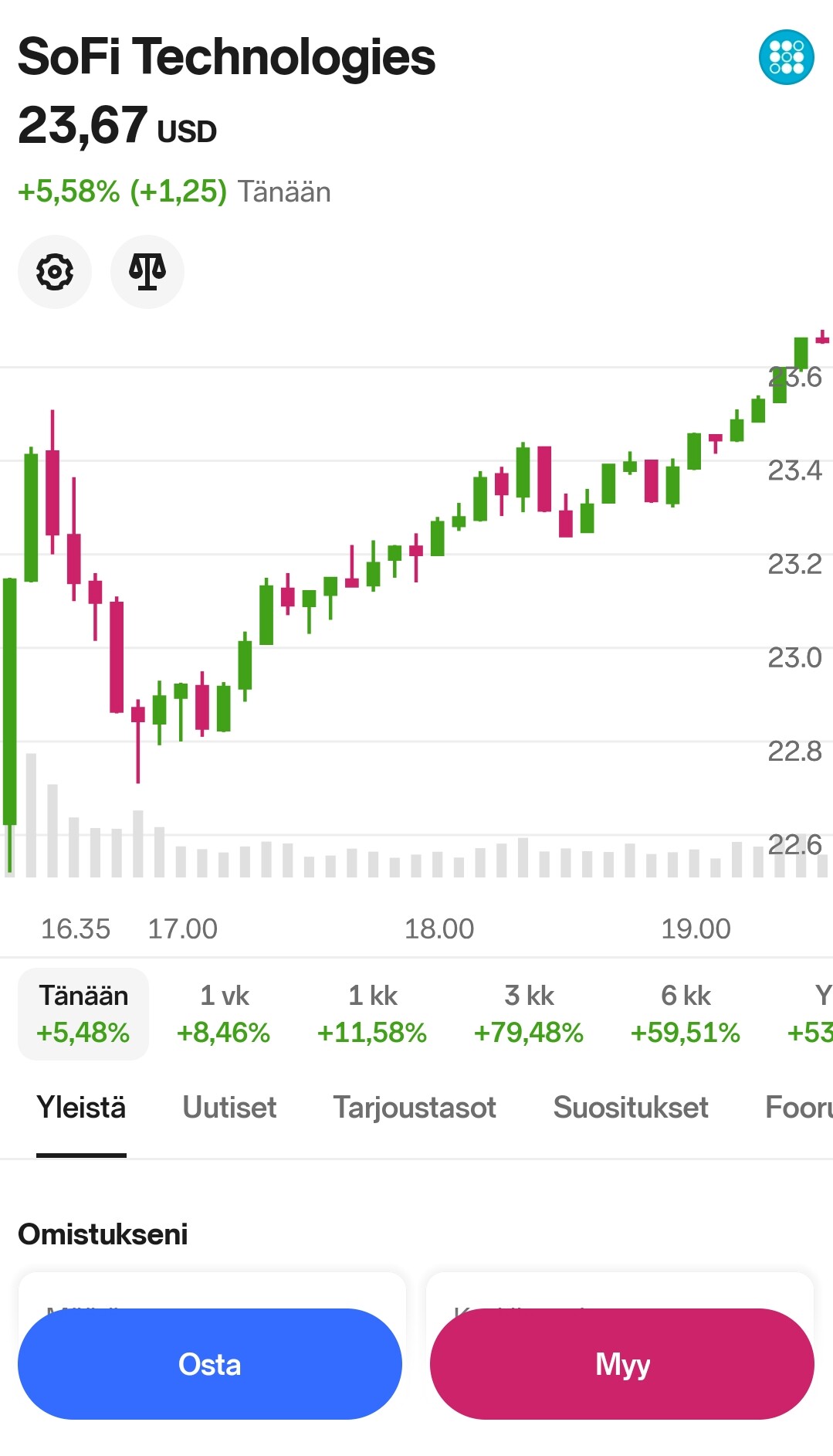Tap the 23,67 USD price
This screenshot has width=833, height=1456.
[117, 126]
